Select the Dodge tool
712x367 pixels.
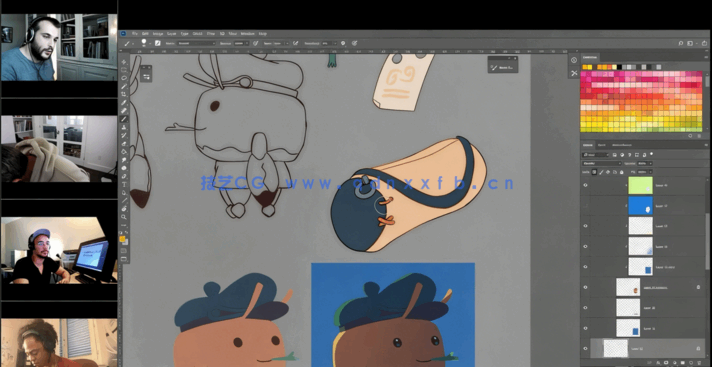[124, 167]
